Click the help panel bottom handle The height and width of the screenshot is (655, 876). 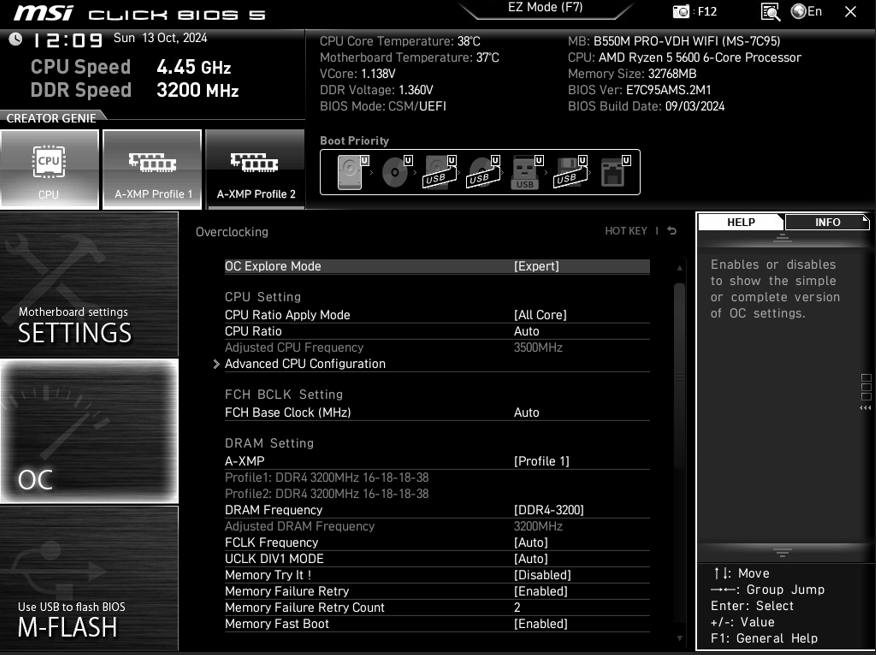pos(782,553)
